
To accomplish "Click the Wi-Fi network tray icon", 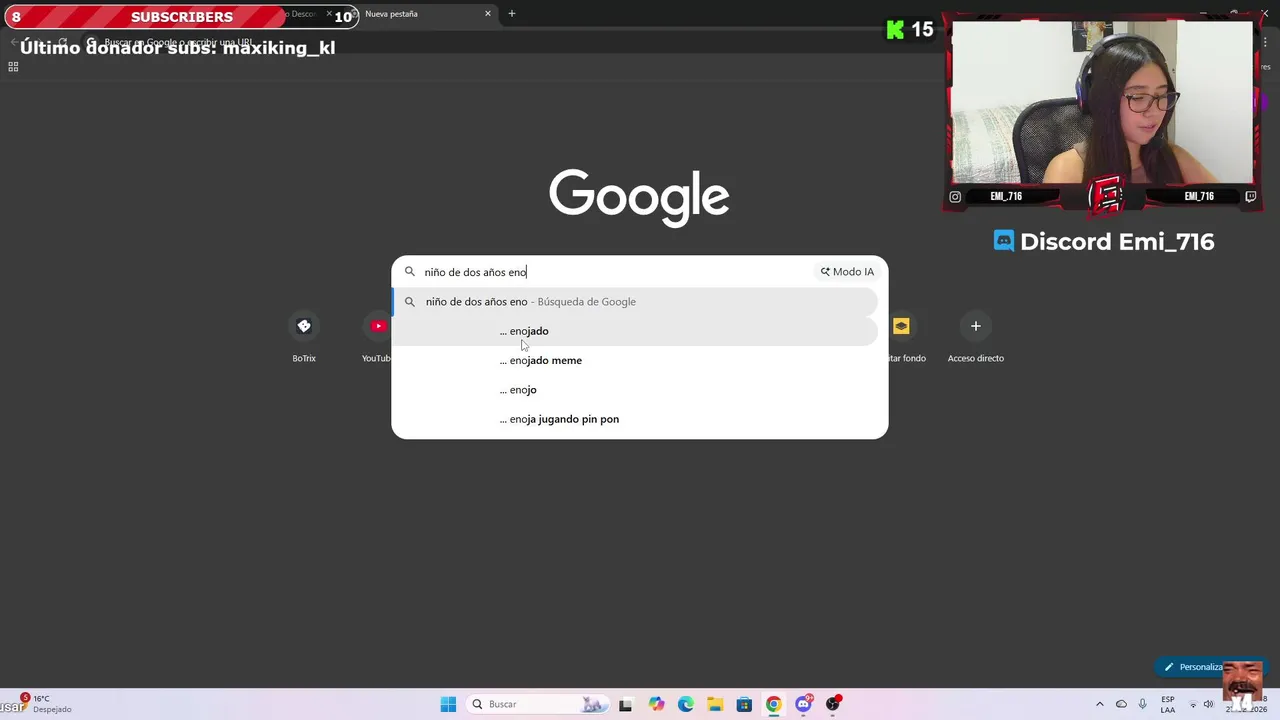I will (1192, 704).
